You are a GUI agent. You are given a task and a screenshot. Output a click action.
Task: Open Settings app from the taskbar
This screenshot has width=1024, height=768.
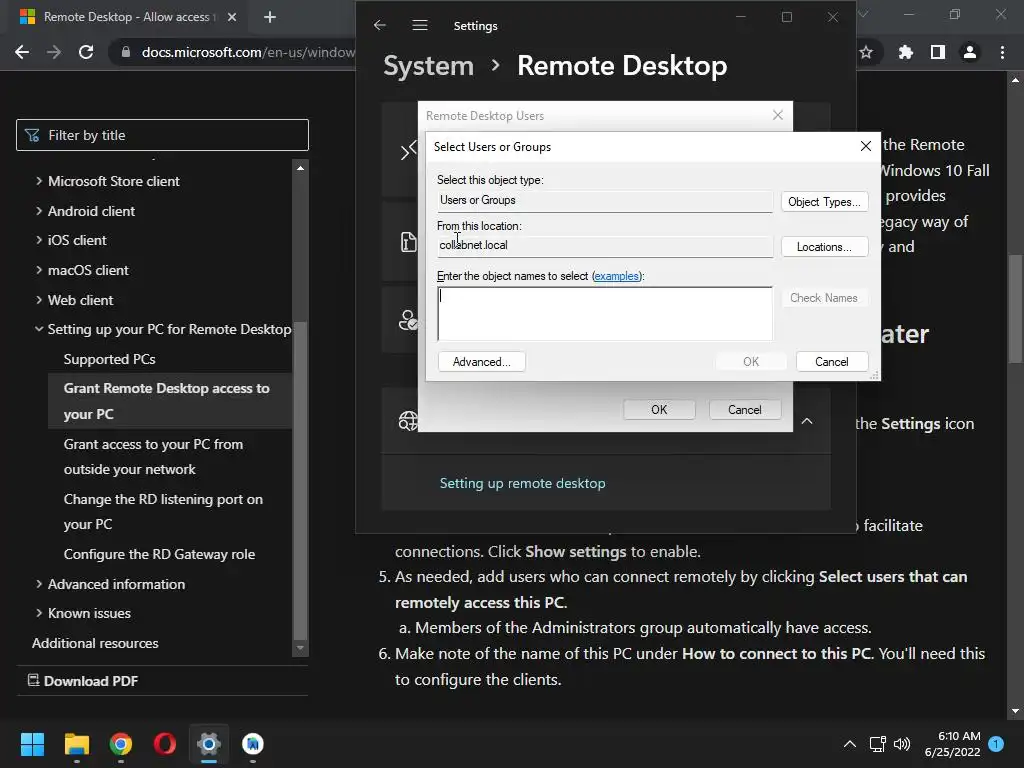[x=209, y=744]
